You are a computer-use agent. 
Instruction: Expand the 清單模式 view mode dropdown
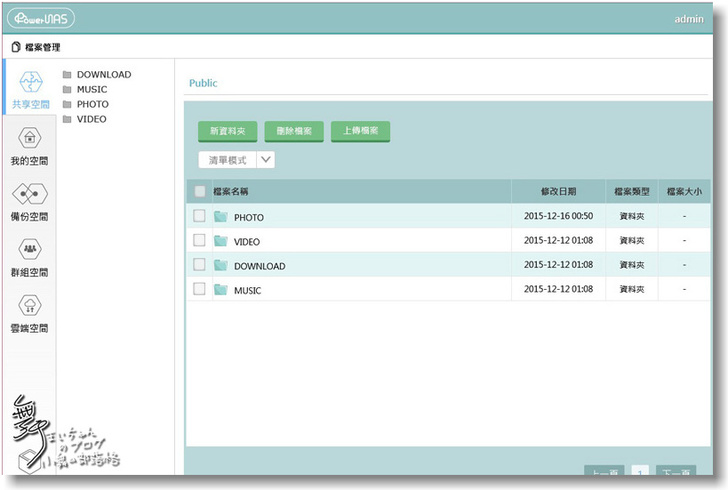(x=266, y=159)
